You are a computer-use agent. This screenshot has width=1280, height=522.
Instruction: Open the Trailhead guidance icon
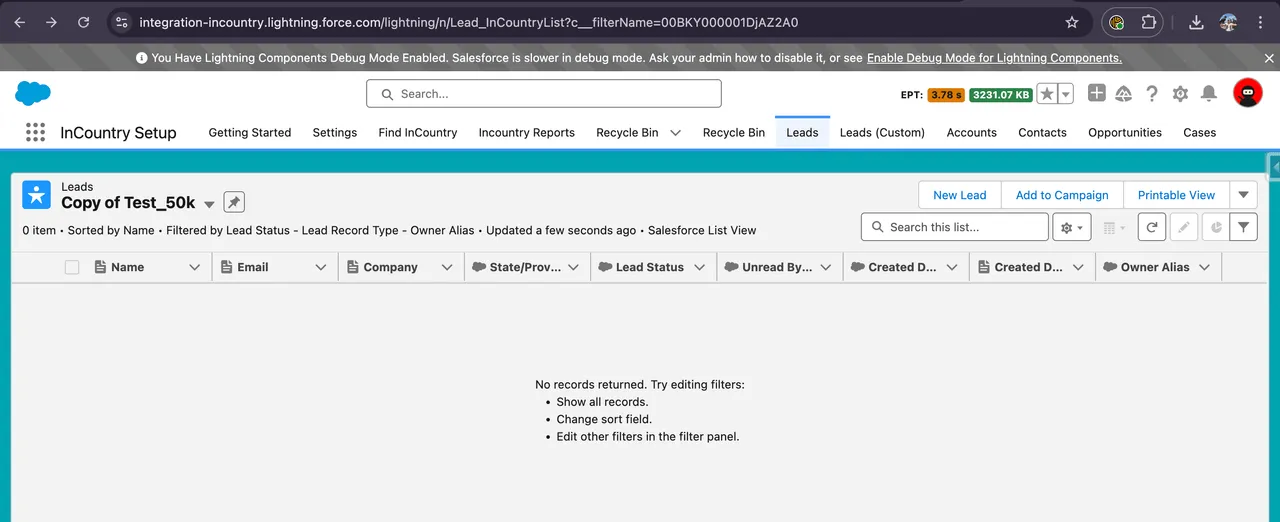coord(1123,94)
